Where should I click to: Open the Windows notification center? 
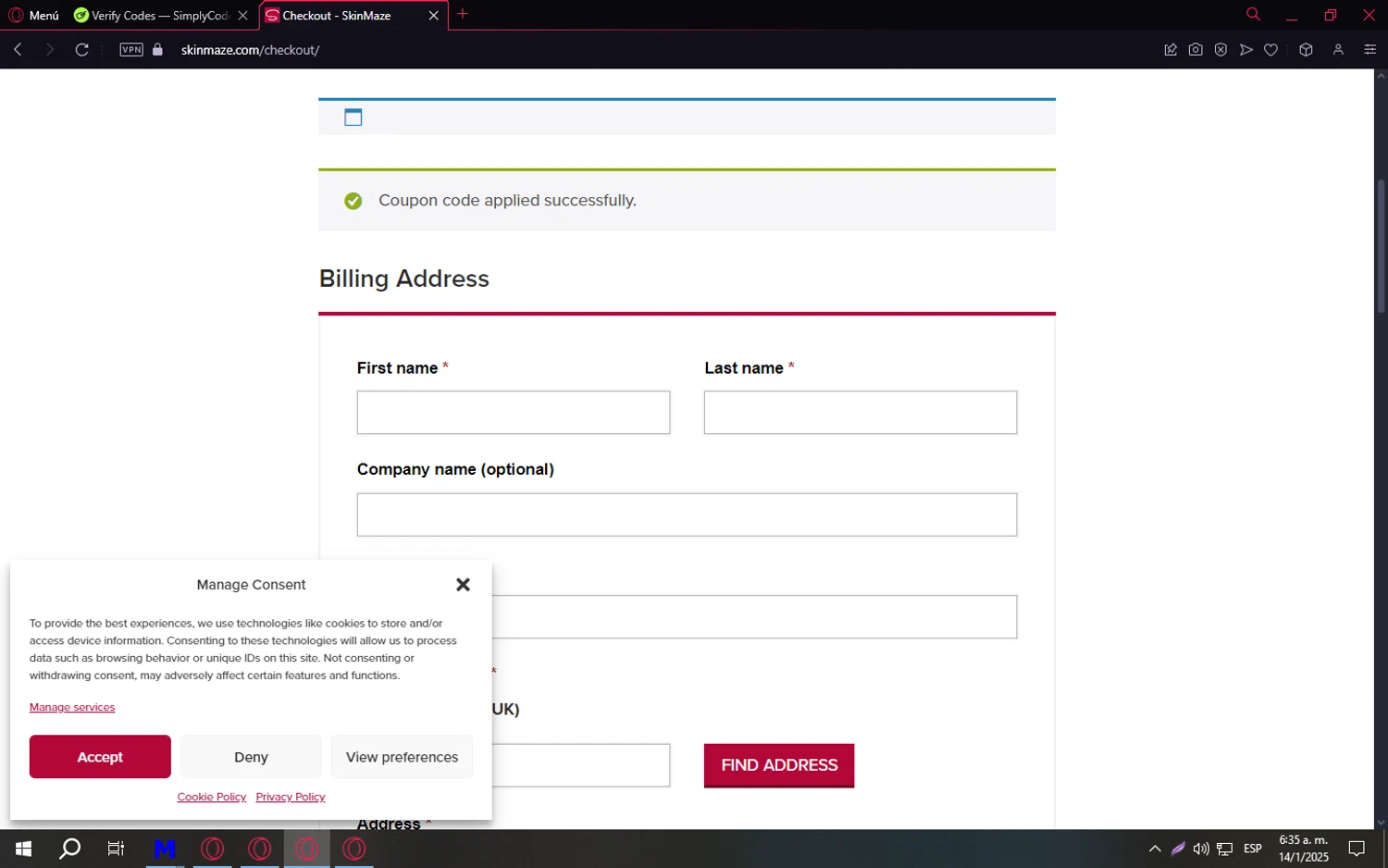pyautogui.click(x=1357, y=849)
